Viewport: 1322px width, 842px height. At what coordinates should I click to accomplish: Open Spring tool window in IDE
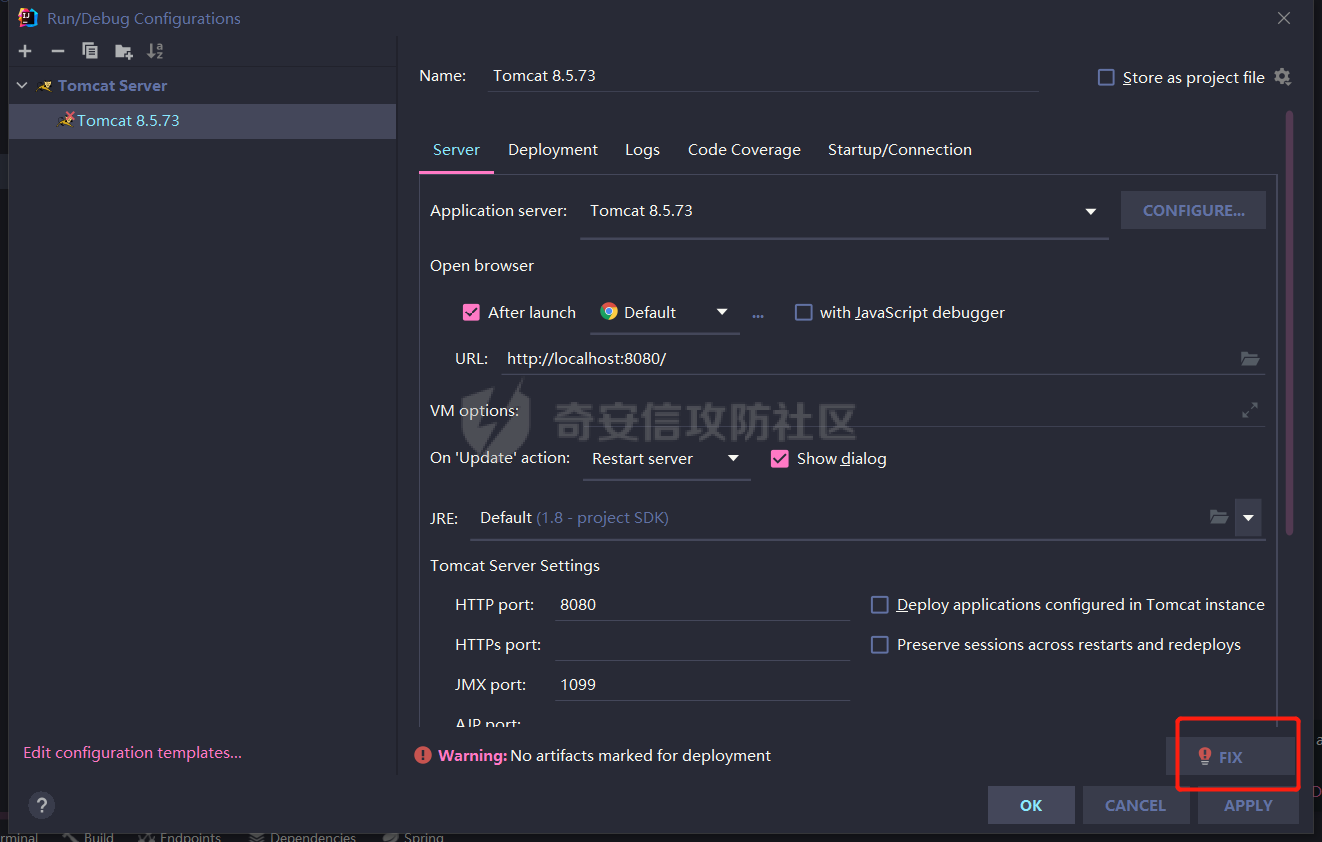tap(412, 836)
